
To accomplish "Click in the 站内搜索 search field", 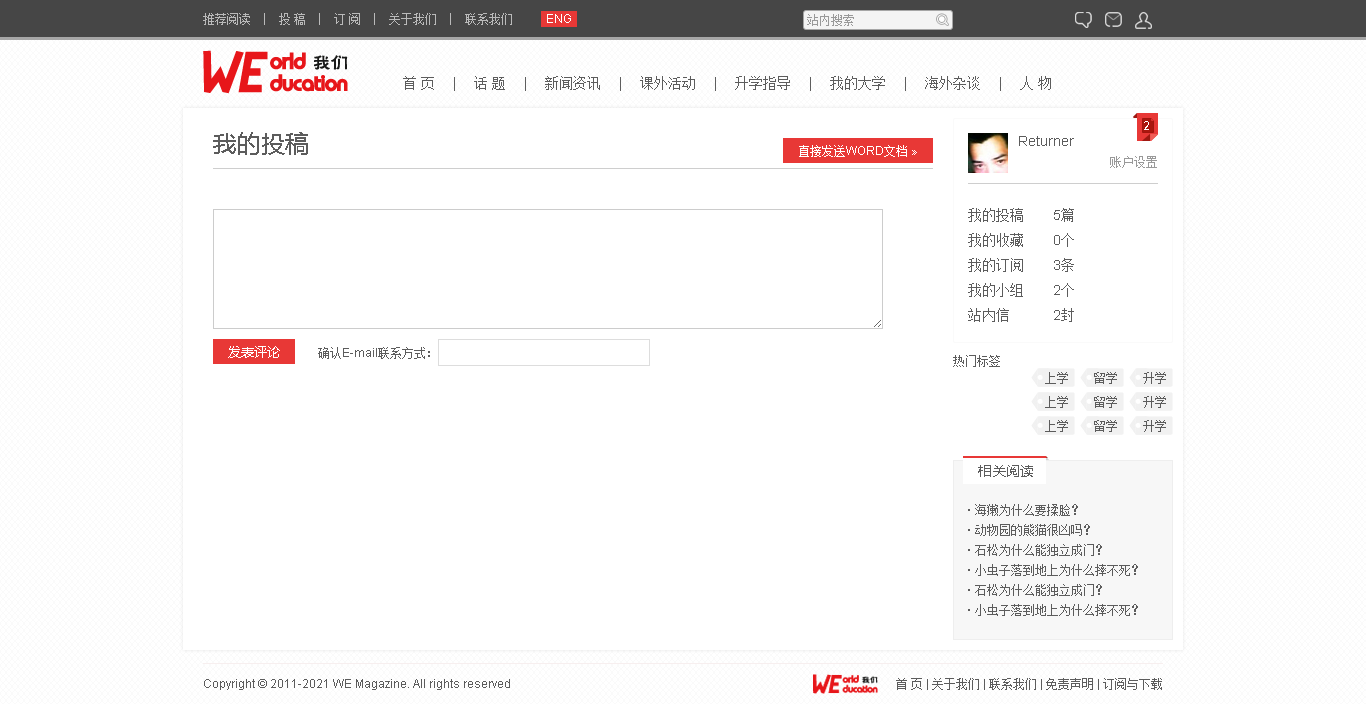I will (868, 20).
